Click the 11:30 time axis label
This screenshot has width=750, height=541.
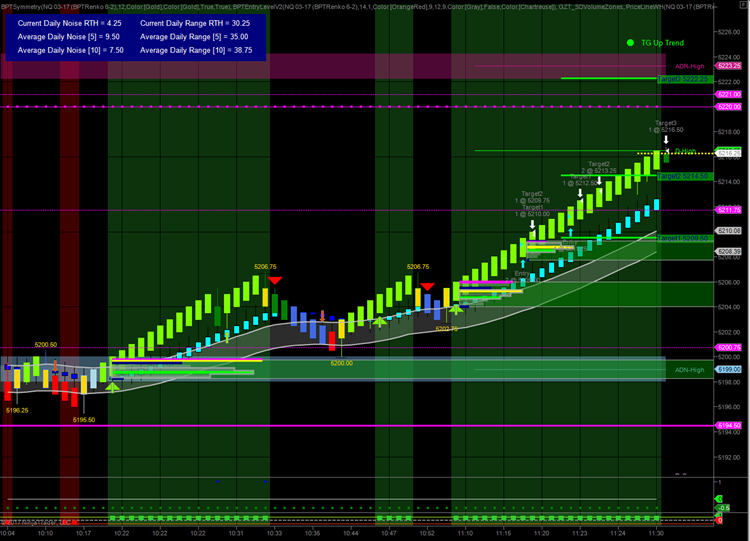coord(656,533)
